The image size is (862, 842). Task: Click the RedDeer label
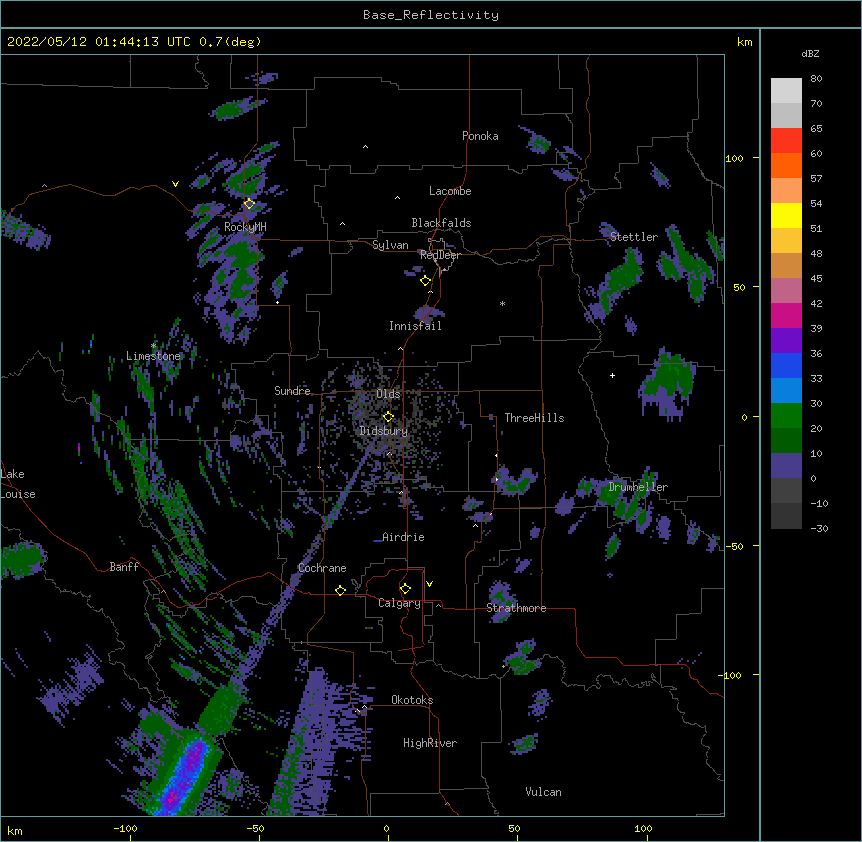[440, 255]
